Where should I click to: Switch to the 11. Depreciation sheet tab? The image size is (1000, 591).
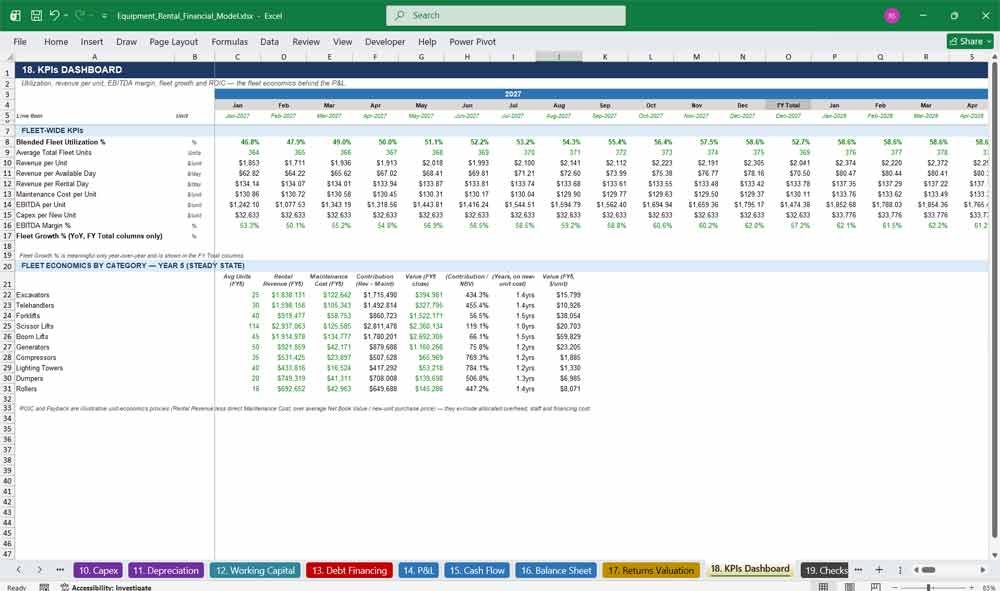pyautogui.click(x=166, y=571)
